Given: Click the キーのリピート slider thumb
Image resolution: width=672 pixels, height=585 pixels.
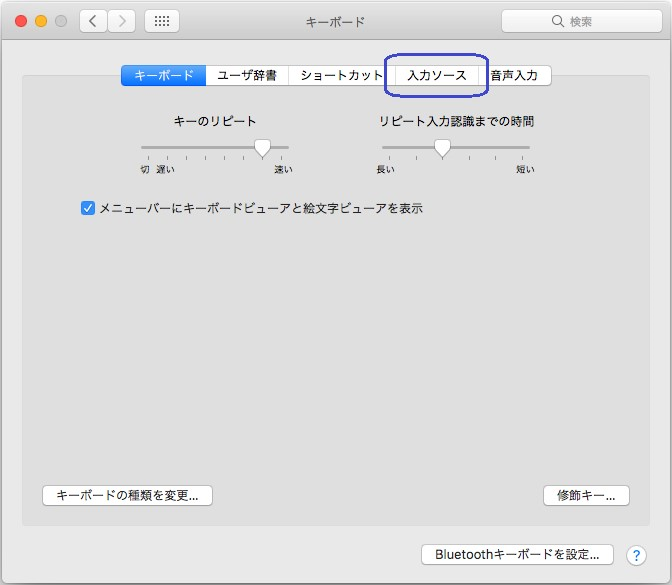Looking at the screenshot, I should (x=262, y=148).
